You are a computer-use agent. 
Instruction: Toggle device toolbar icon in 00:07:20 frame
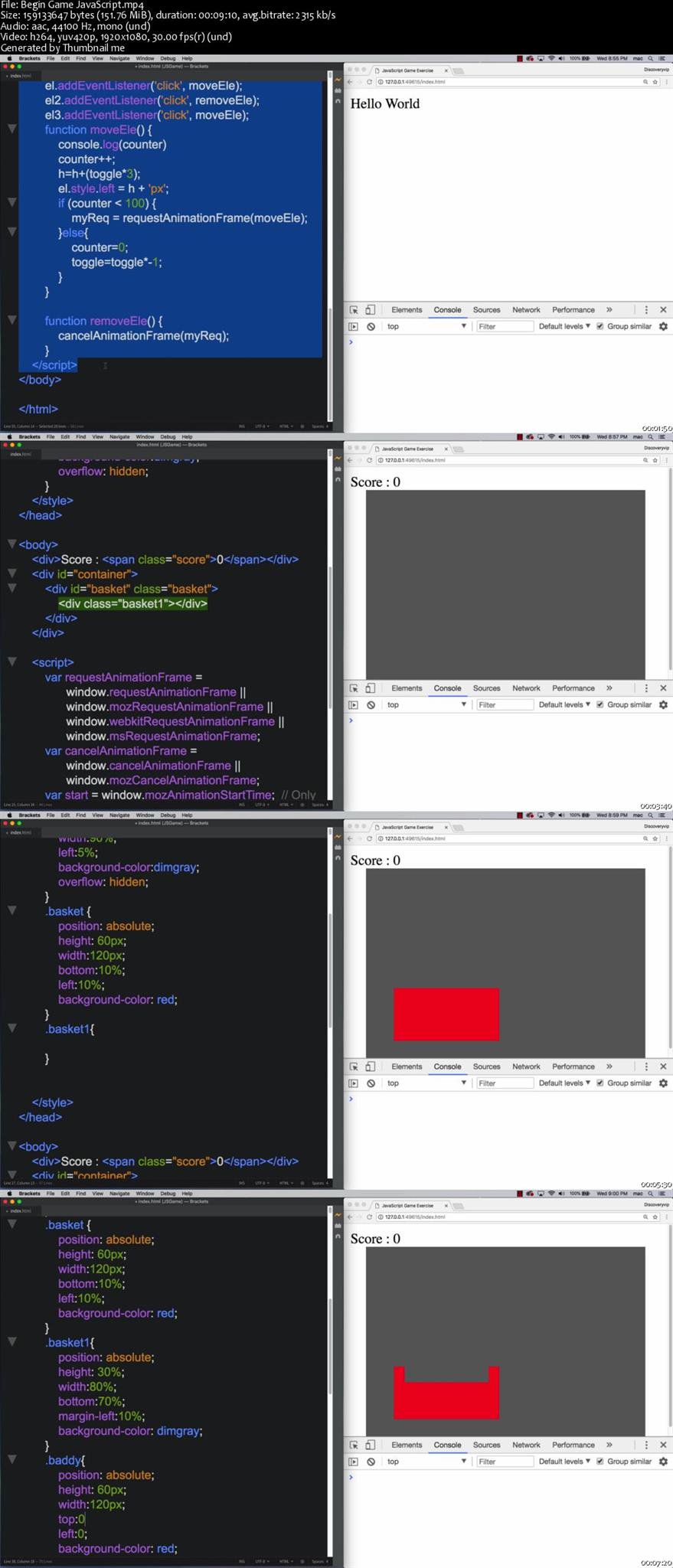(370, 1445)
